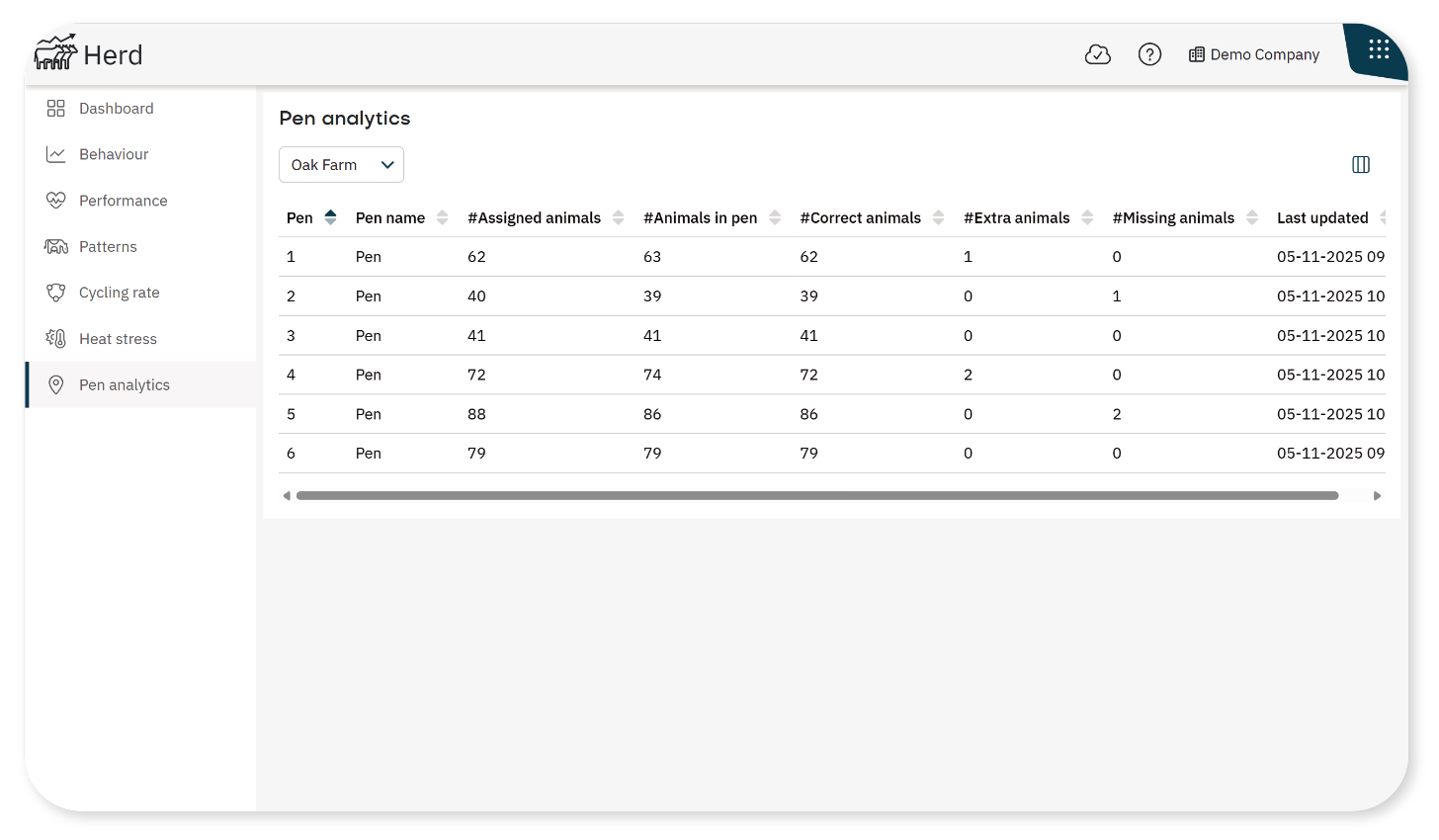Screen dimensions: 1439x840
Task: Open the Behaviour menu item
Action: point(114,154)
